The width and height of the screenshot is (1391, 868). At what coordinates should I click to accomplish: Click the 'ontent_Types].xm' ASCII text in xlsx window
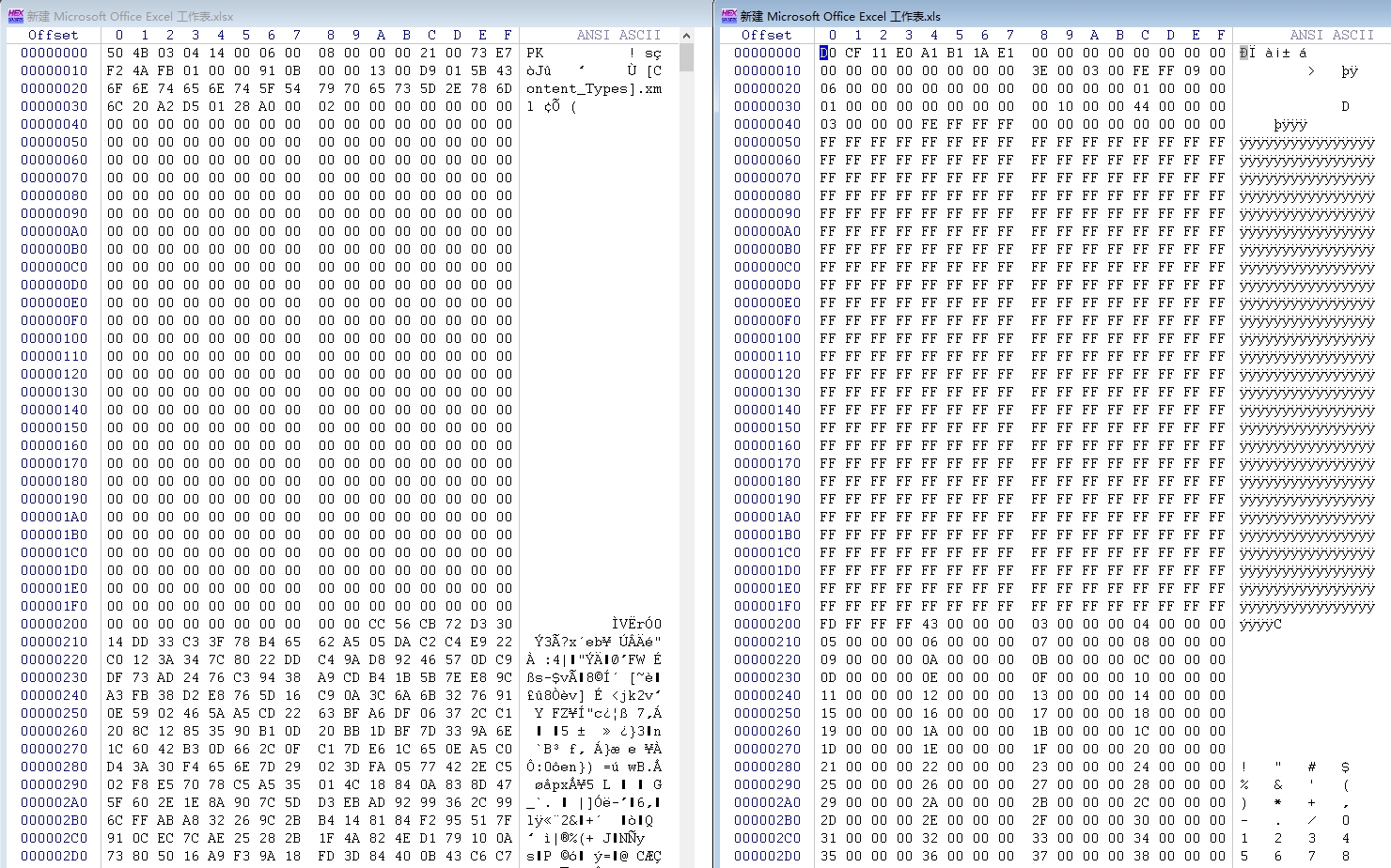point(594,88)
